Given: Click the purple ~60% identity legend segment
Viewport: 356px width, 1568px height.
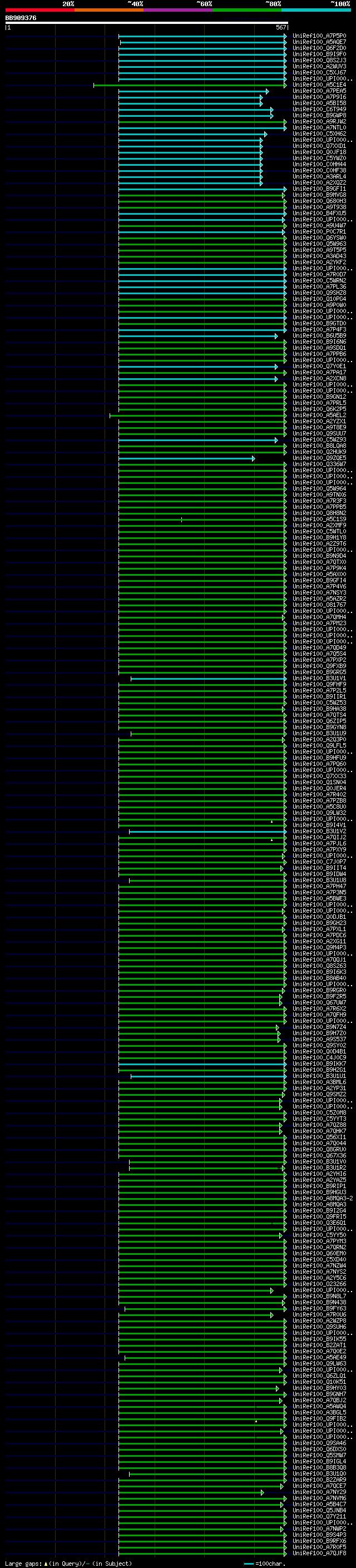Looking at the screenshot, I should point(179,10).
